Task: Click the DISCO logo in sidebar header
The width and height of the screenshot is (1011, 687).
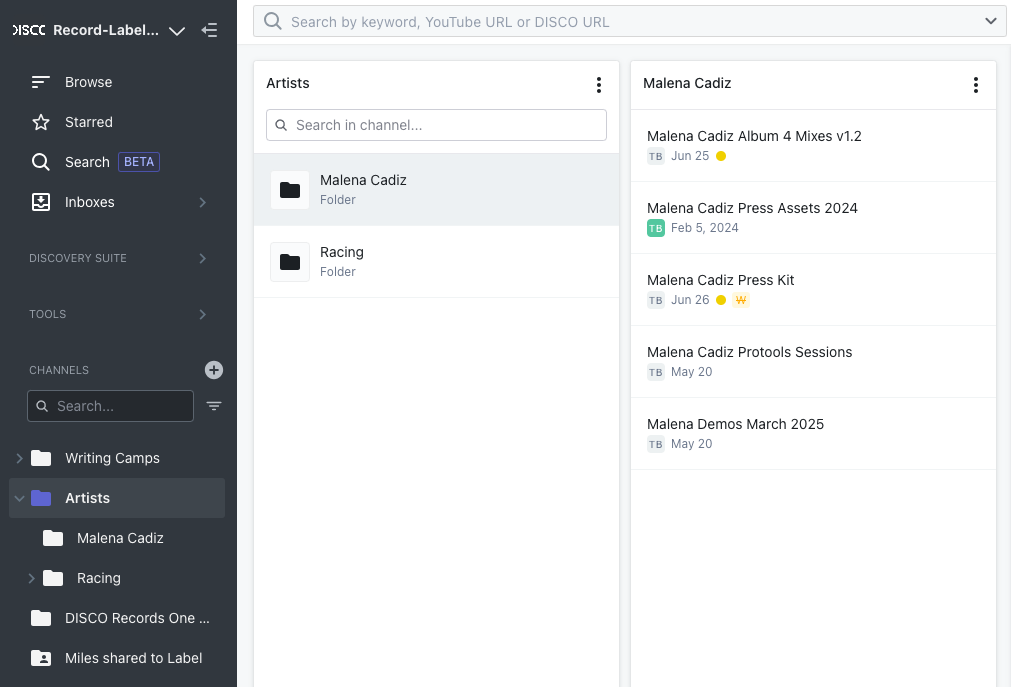Action: 29,30
